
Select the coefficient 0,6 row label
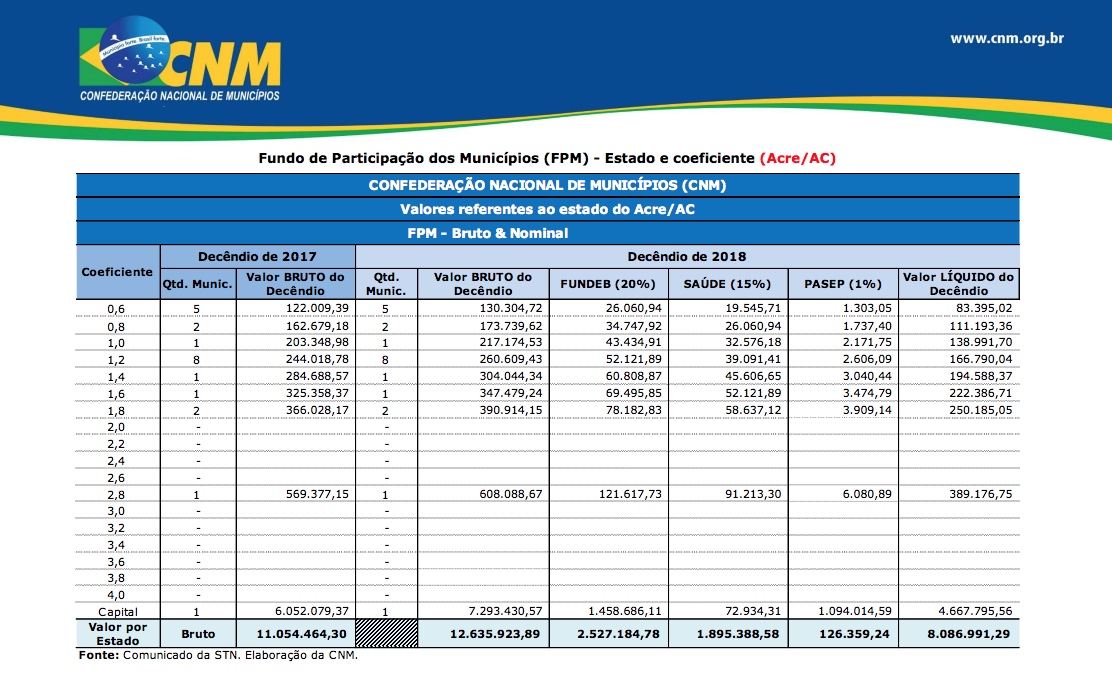116,309
